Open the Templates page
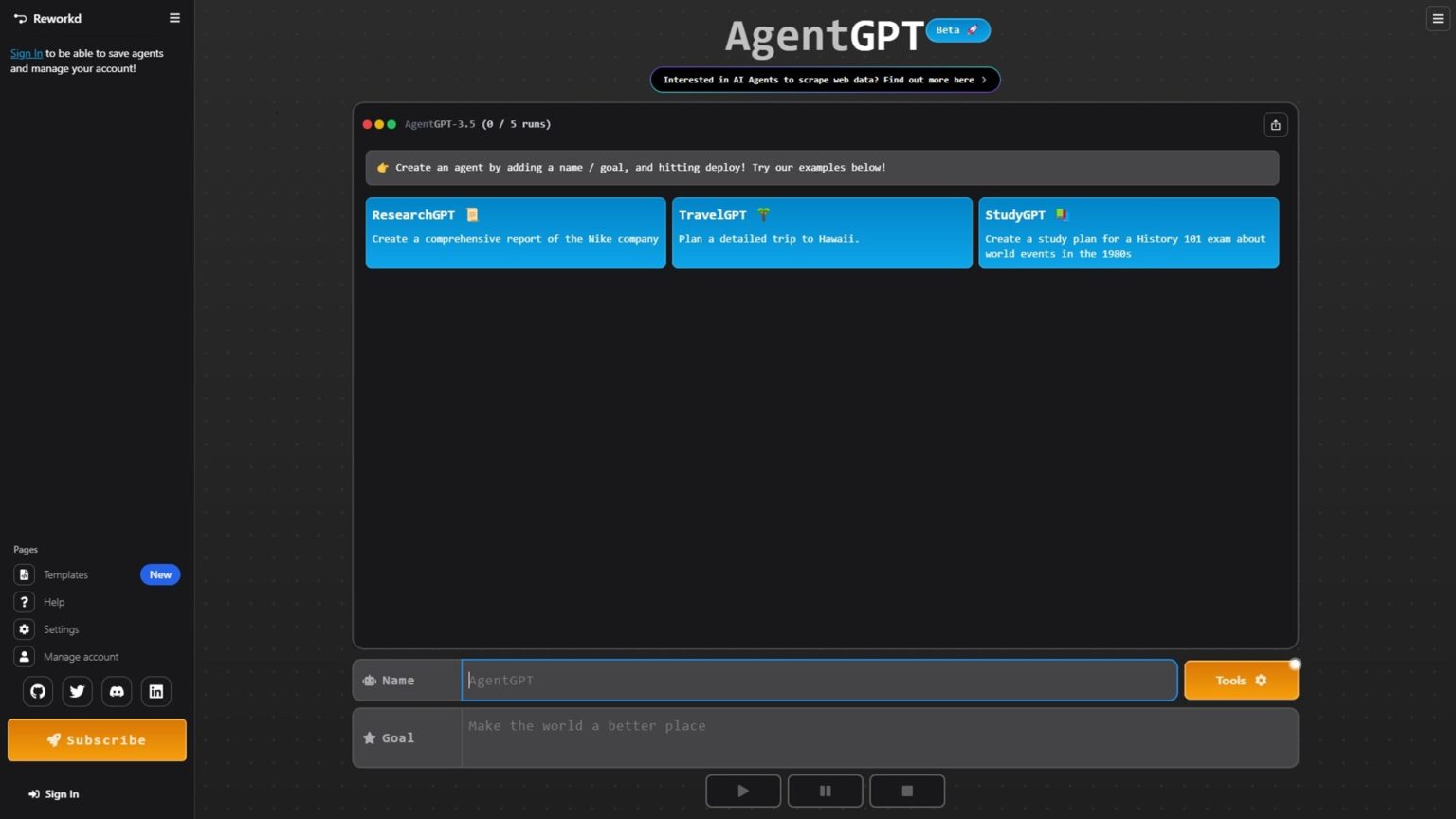The width and height of the screenshot is (1456, 819). (x=65, y=574)
